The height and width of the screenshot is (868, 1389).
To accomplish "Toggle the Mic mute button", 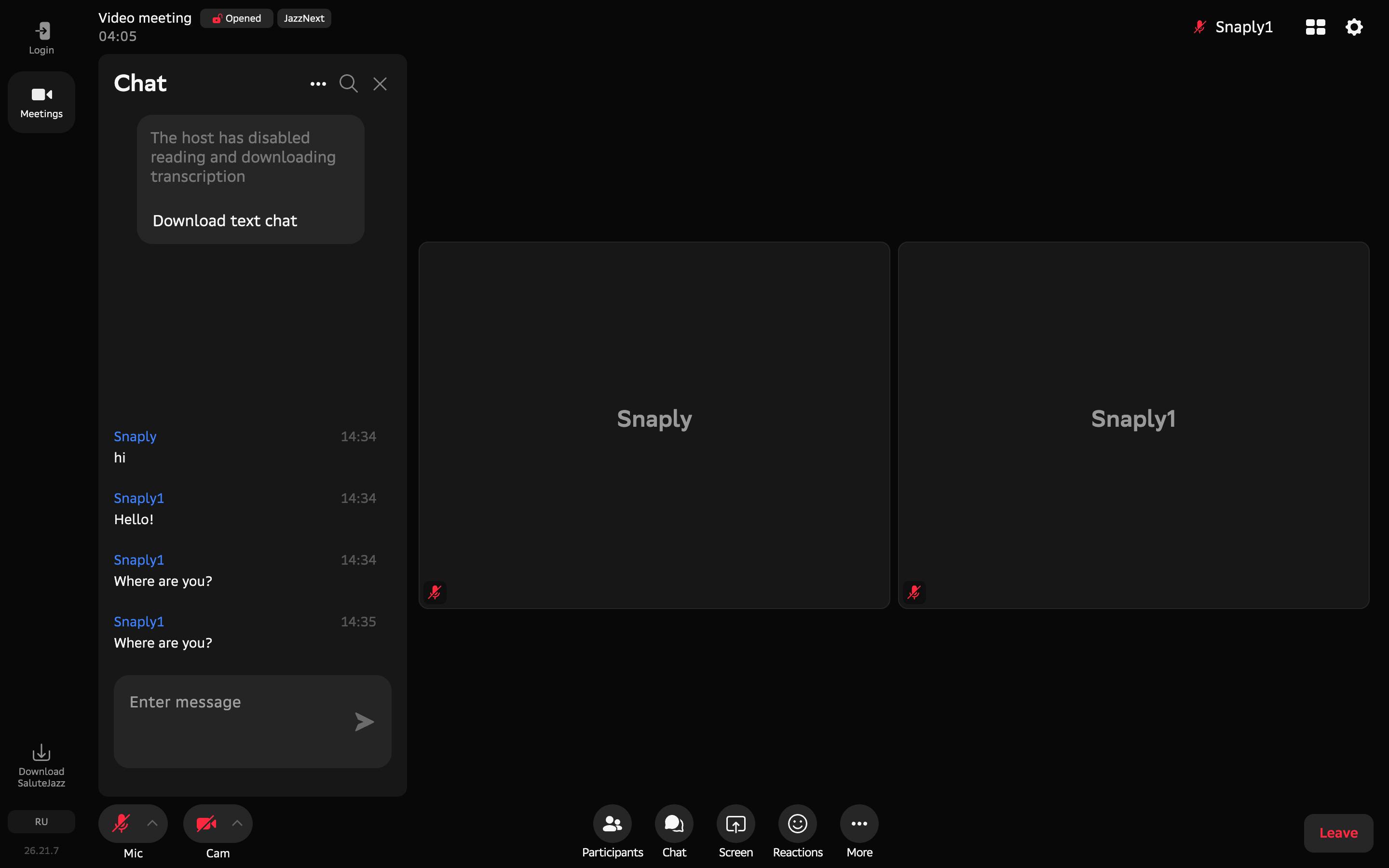I will [121, 823].
